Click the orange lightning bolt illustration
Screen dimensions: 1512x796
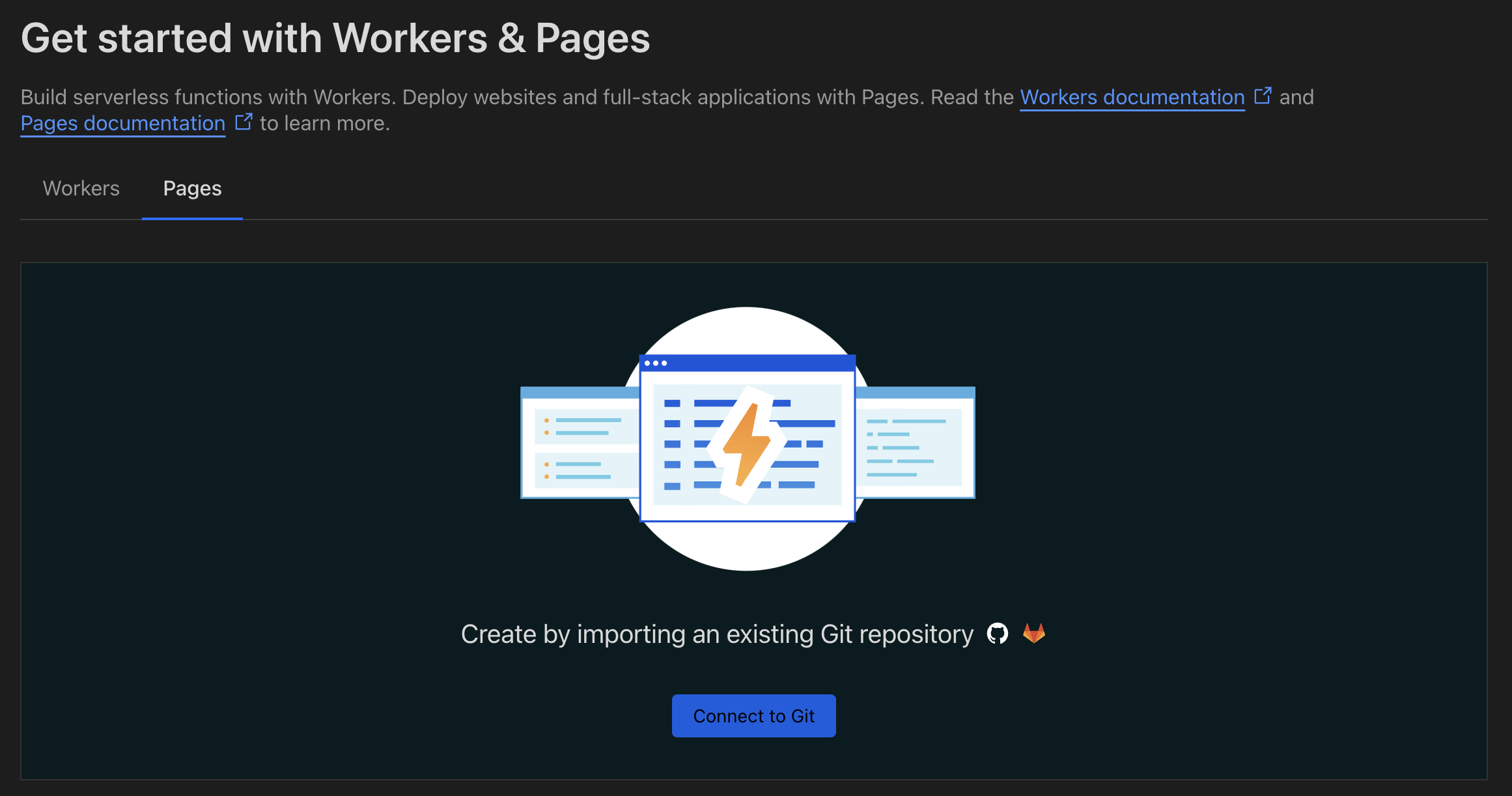[746, 445]
